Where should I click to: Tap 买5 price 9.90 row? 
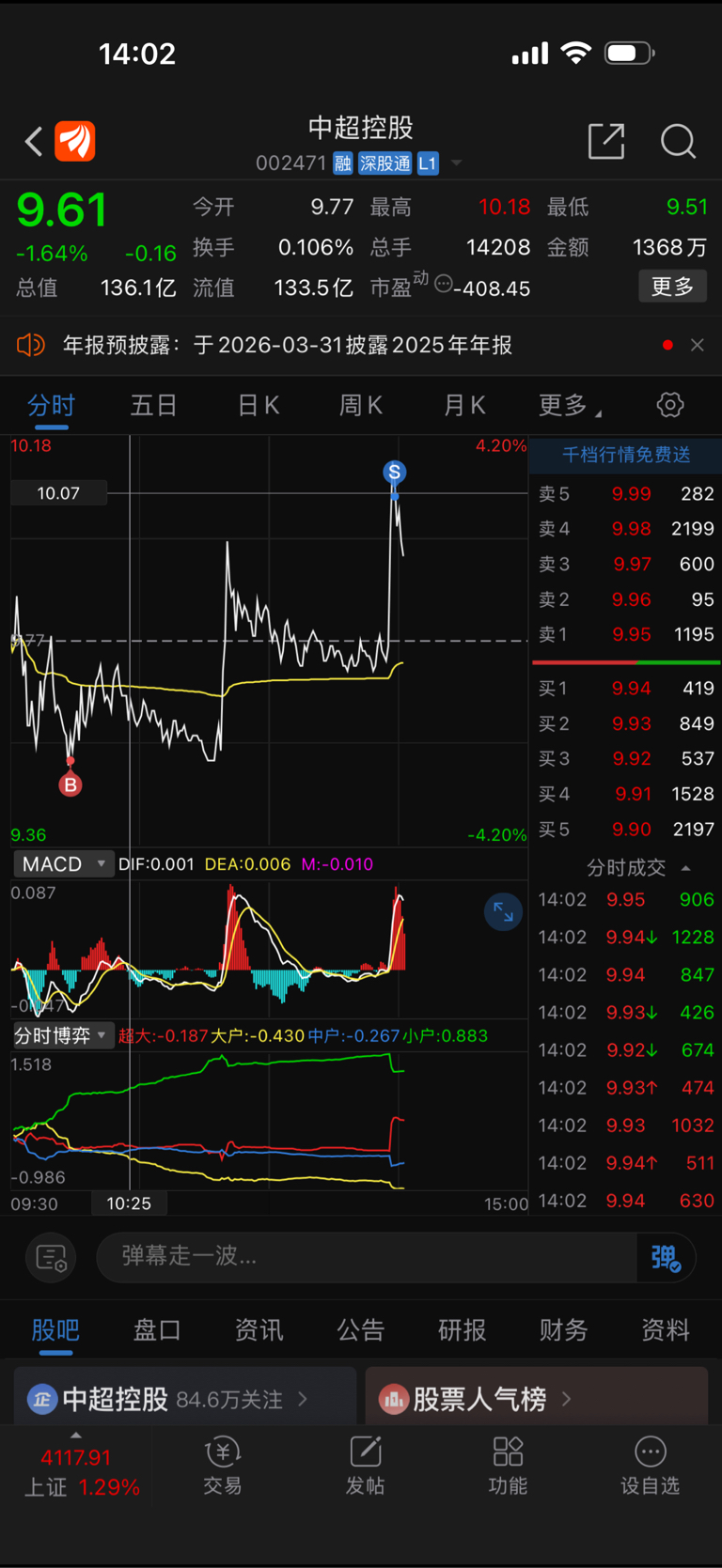(626, 830)
